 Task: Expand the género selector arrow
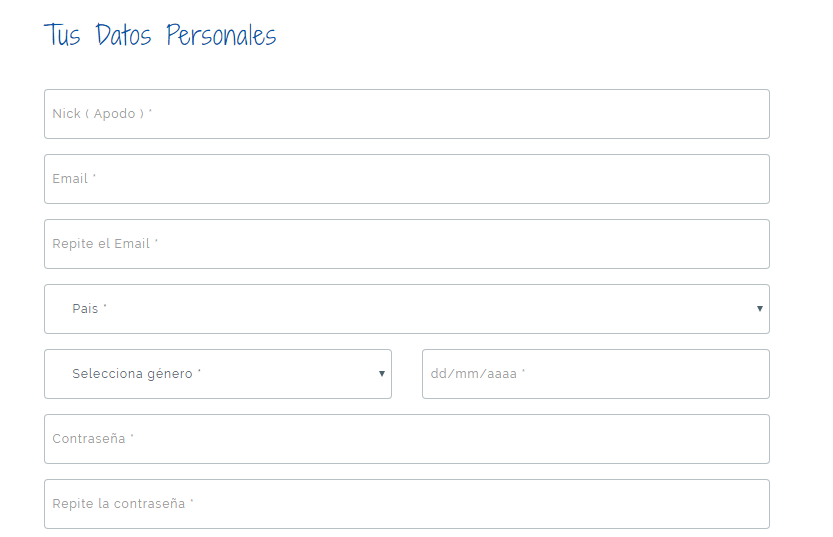click(382, 374)
